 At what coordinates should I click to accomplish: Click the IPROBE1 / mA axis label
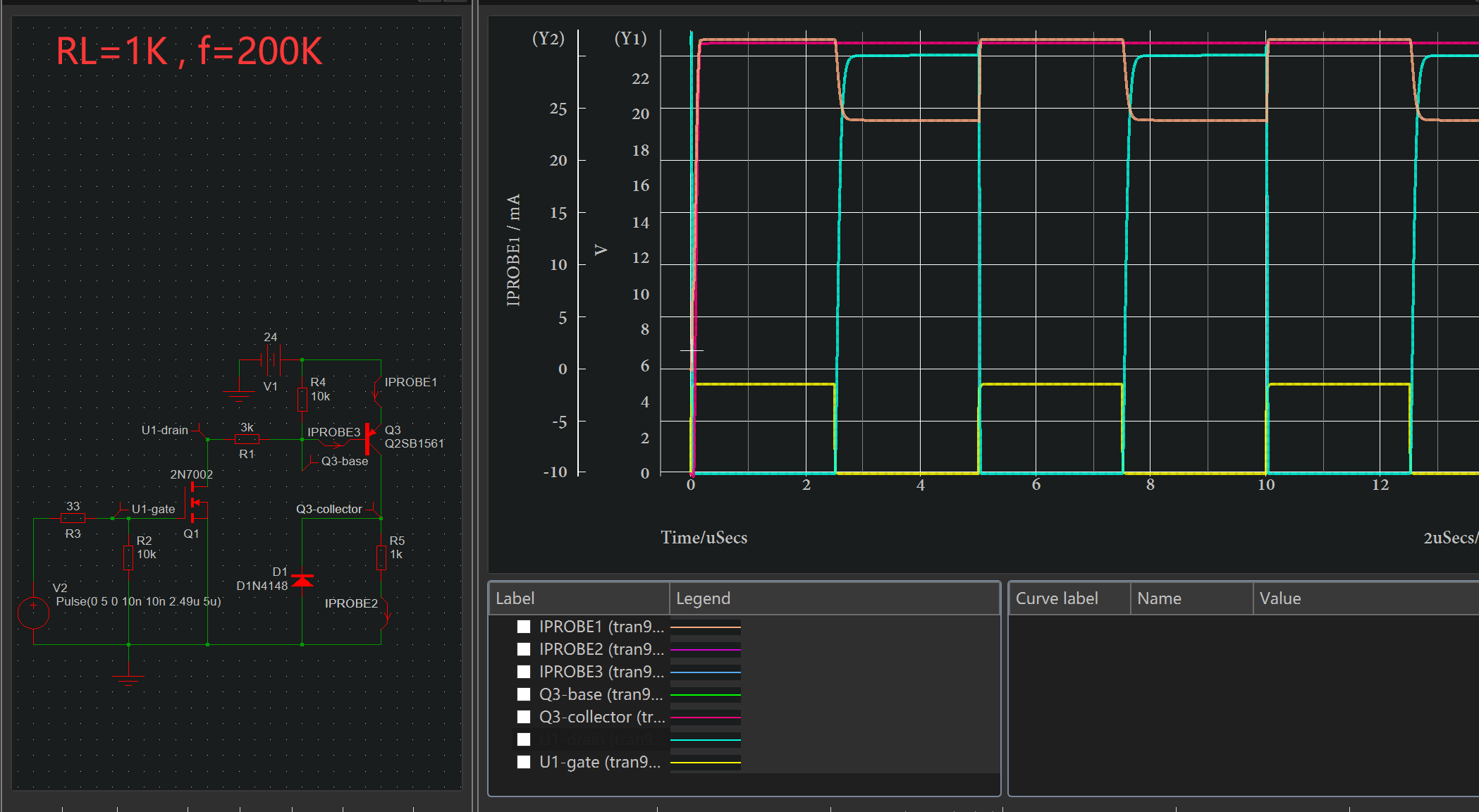(x=513, y=250)
